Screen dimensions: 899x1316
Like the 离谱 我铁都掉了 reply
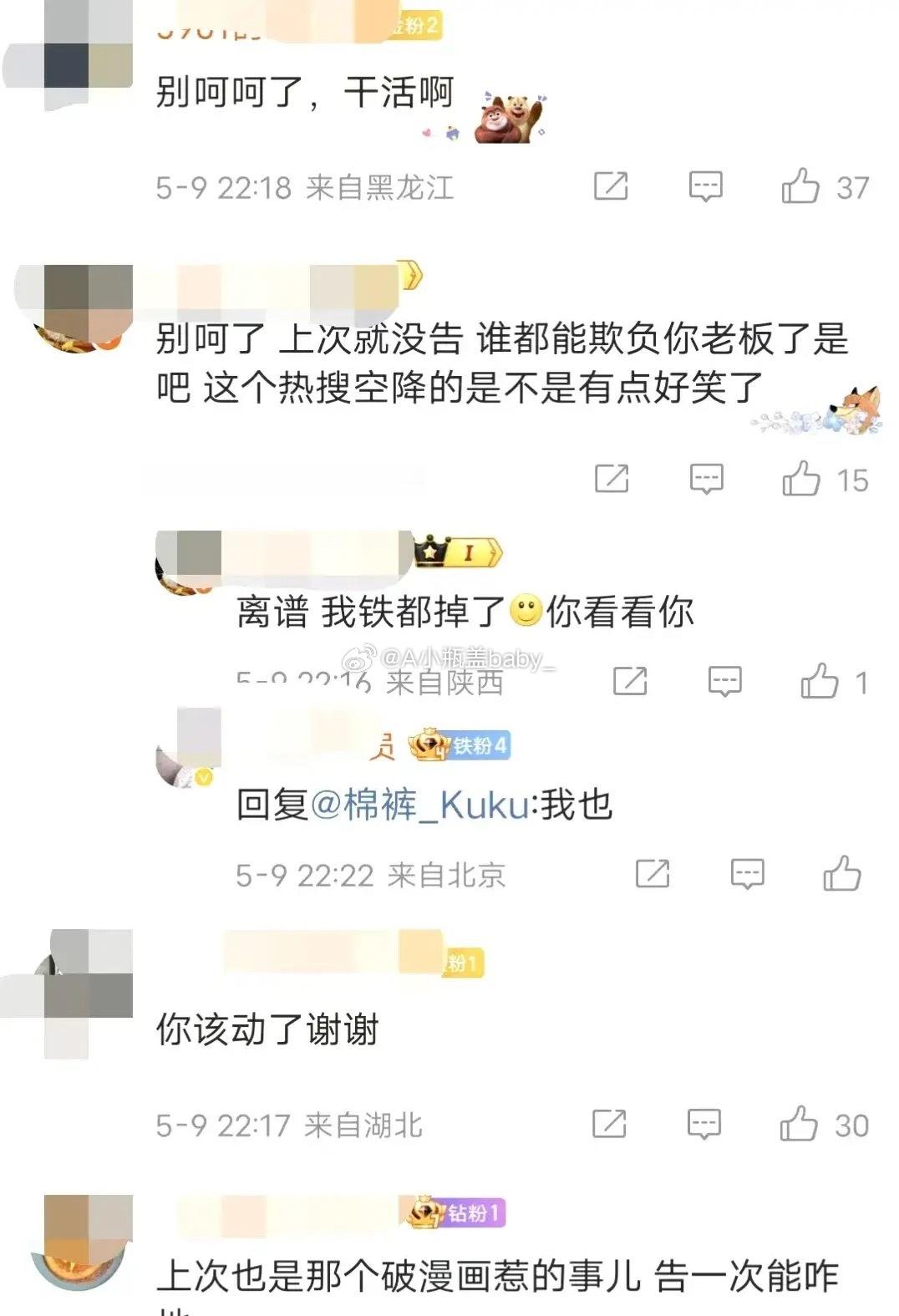[x=819, y=681]
